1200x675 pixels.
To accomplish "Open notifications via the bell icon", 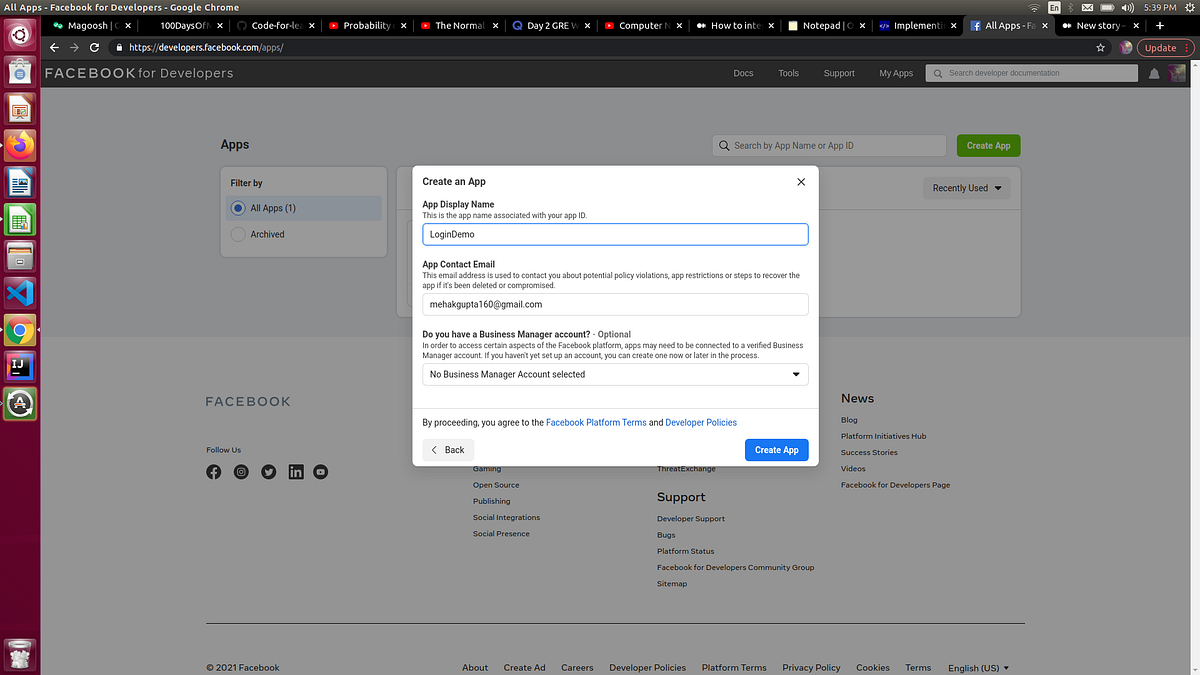I will tap(1152, 72).
